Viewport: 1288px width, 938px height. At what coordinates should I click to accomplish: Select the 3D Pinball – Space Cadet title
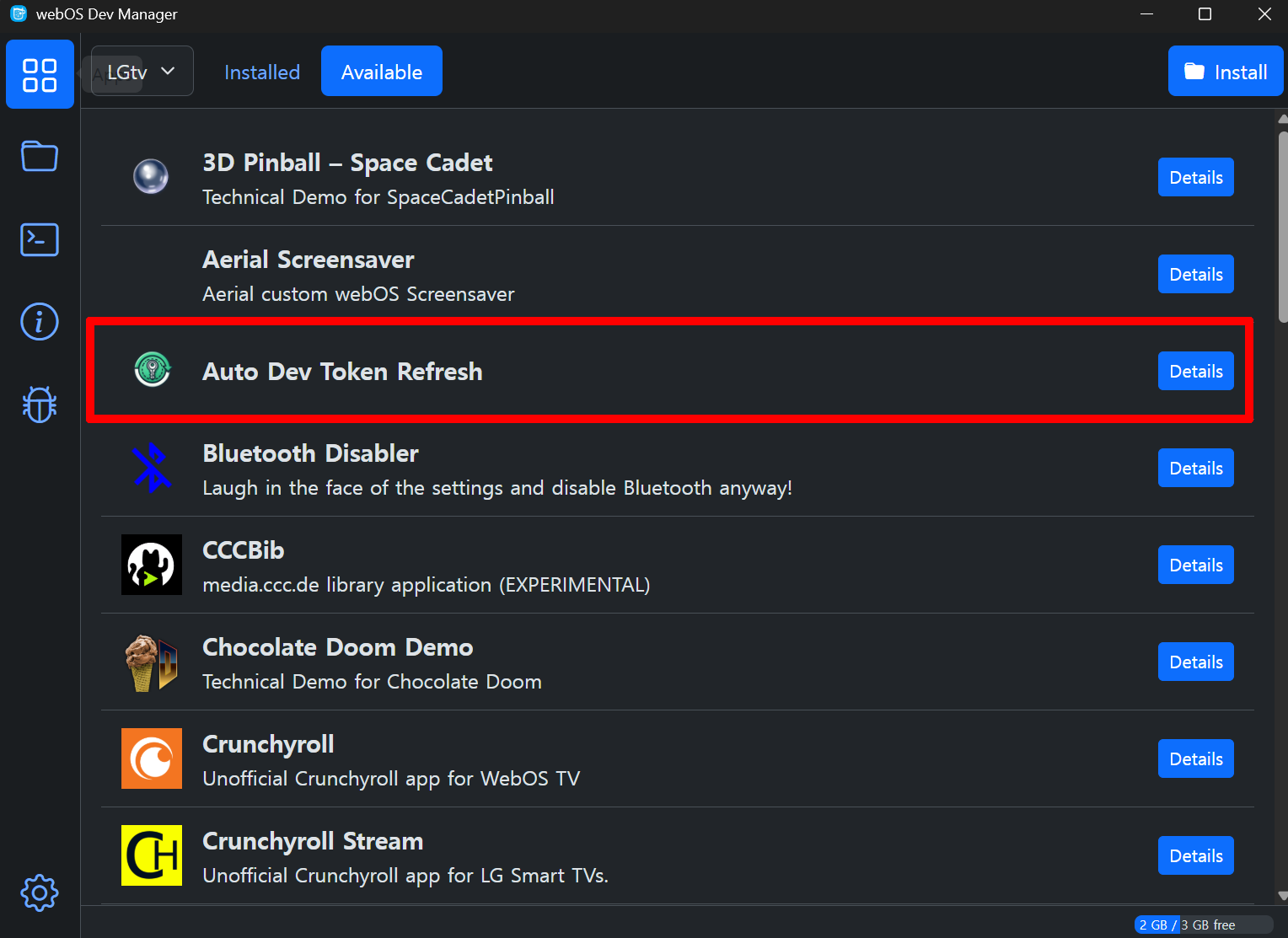click(347, 163)
